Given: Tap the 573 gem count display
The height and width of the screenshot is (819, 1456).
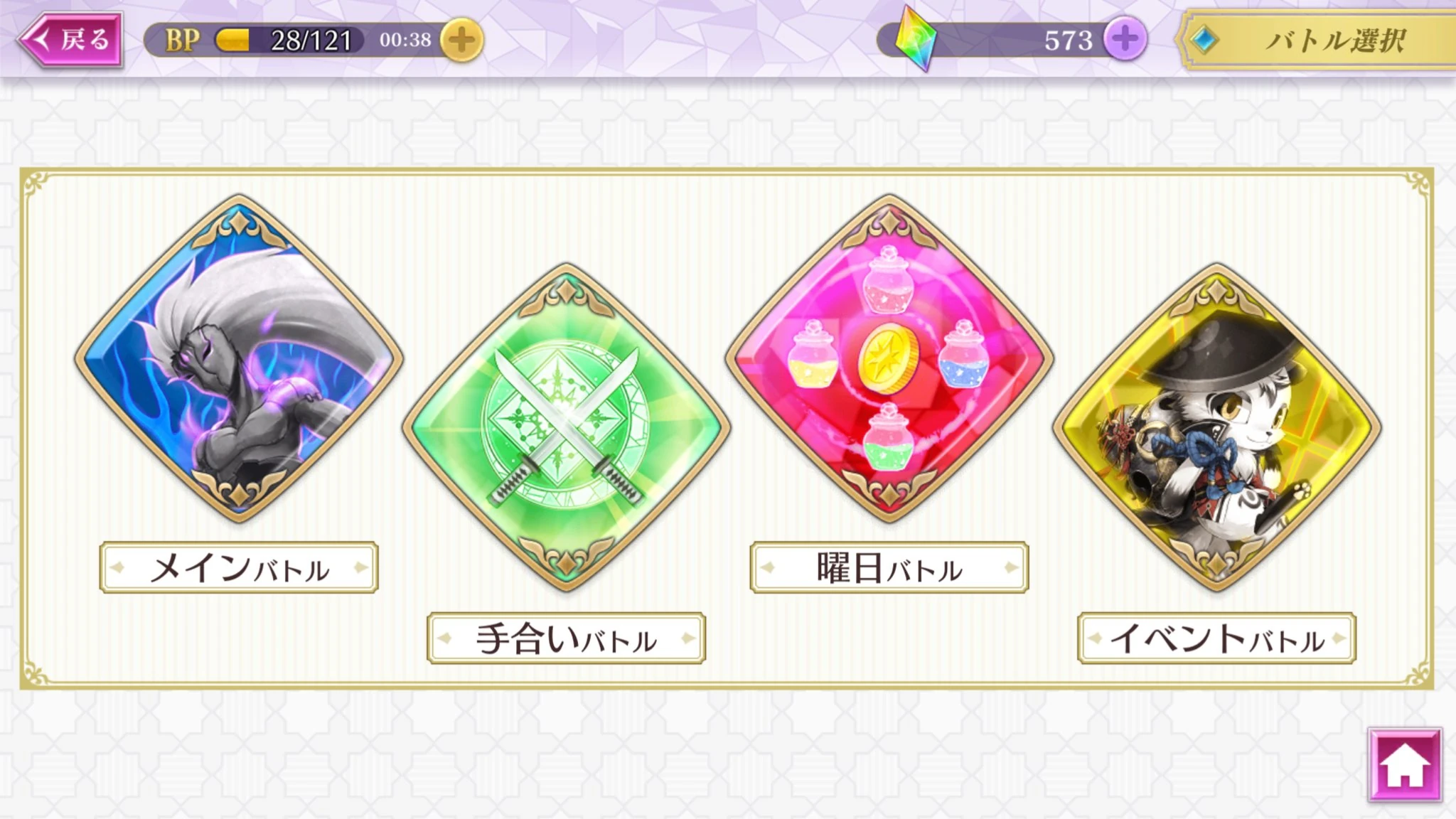Looking at the screenshot, I should [x=1068, y=41].
